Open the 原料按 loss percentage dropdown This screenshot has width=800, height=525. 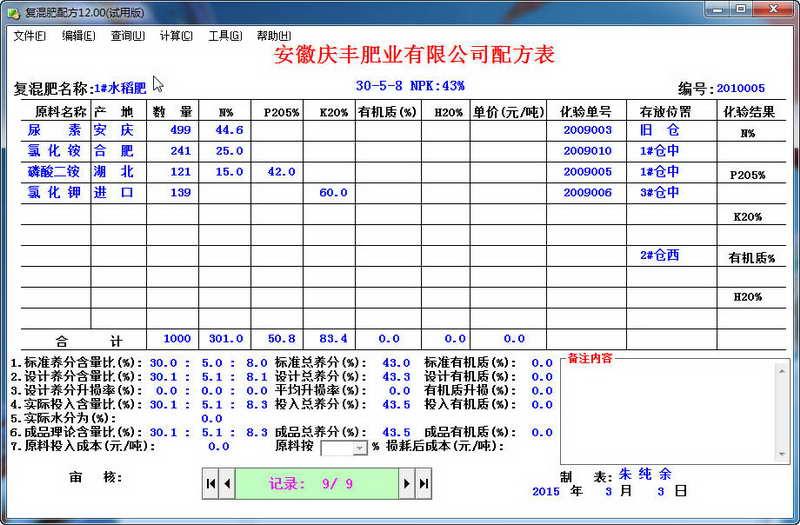[x=360, y=449]
